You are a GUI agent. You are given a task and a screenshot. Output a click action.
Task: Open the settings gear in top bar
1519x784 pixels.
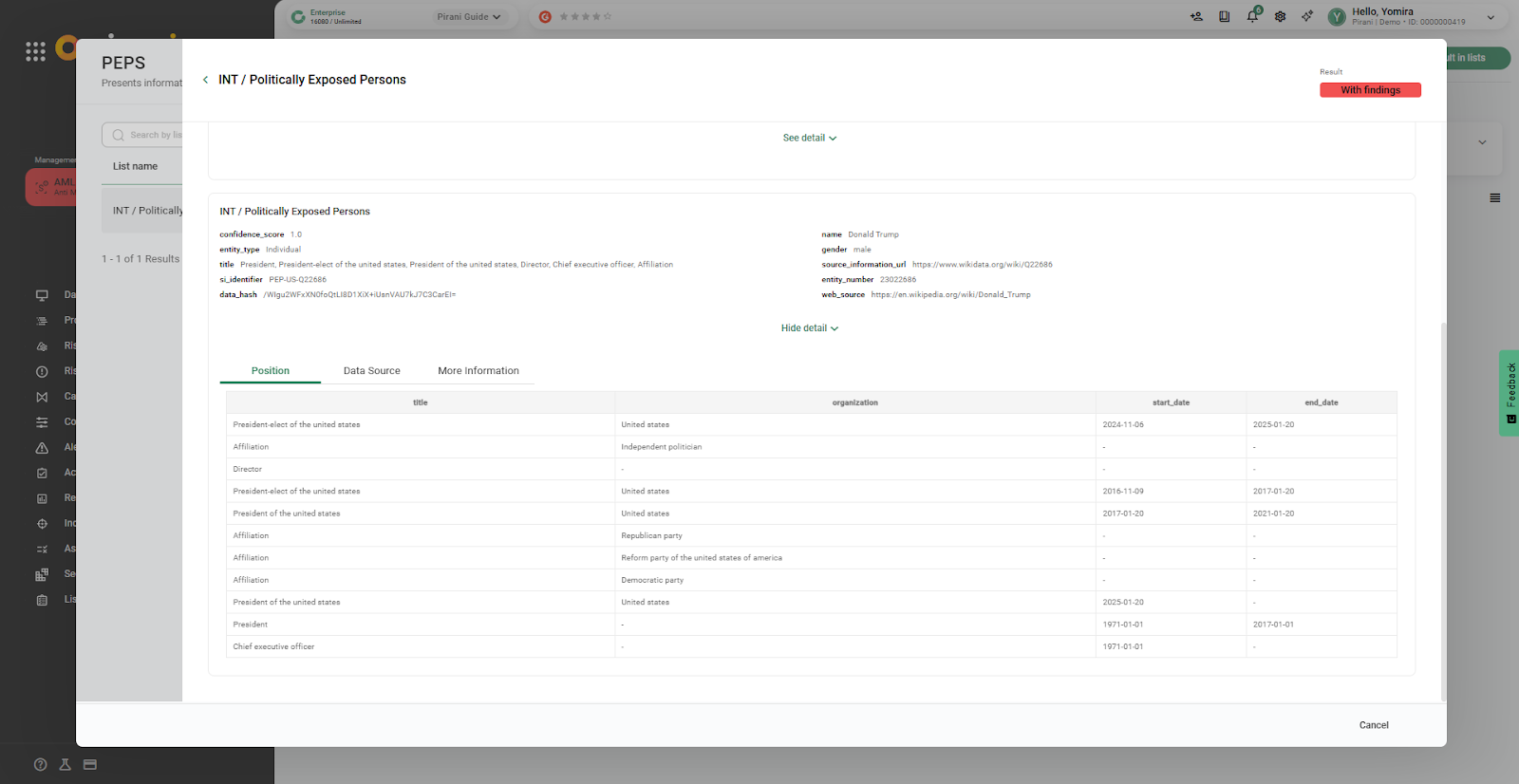point(1280,16)
